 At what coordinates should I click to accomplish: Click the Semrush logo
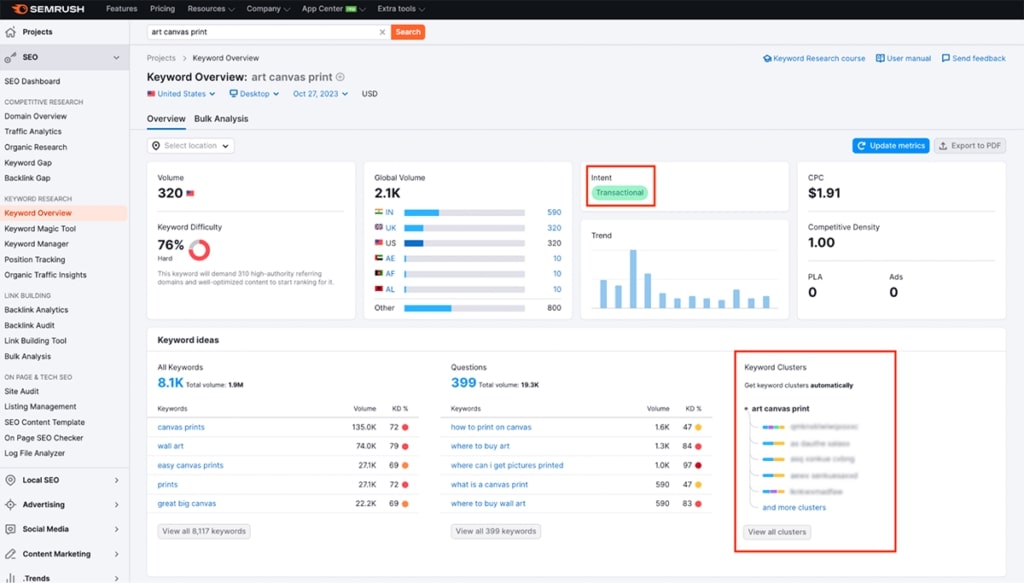point(48,9)
